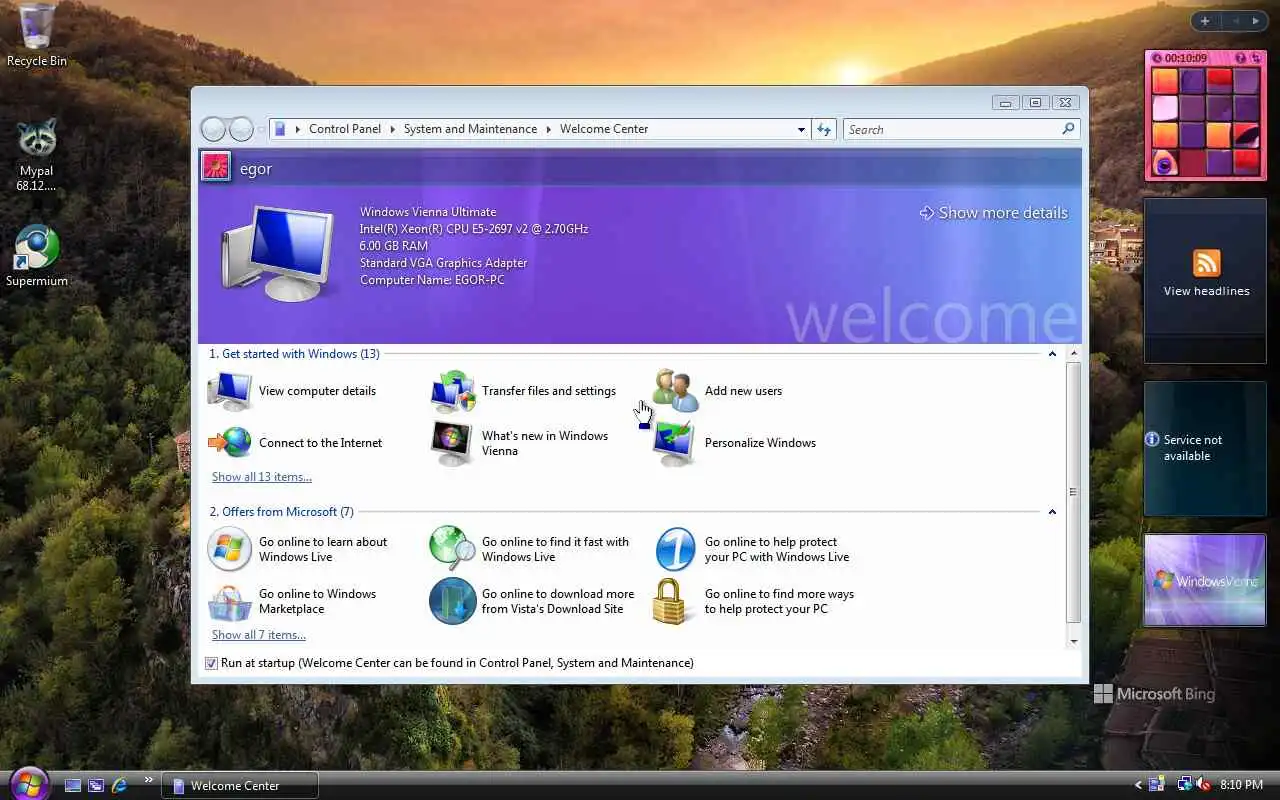
Task: Click Switch between windows in Quick Launch
Action: coord(96,786)
